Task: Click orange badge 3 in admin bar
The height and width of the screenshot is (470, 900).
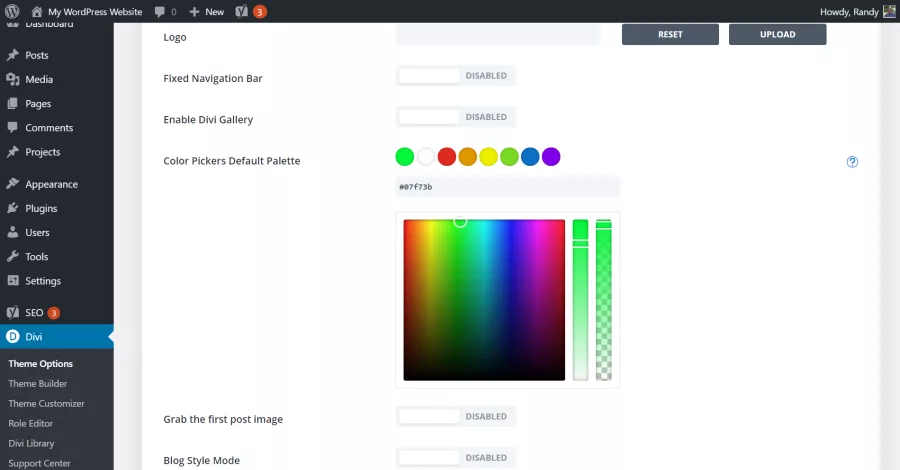Action: click(x=259, y=11)
